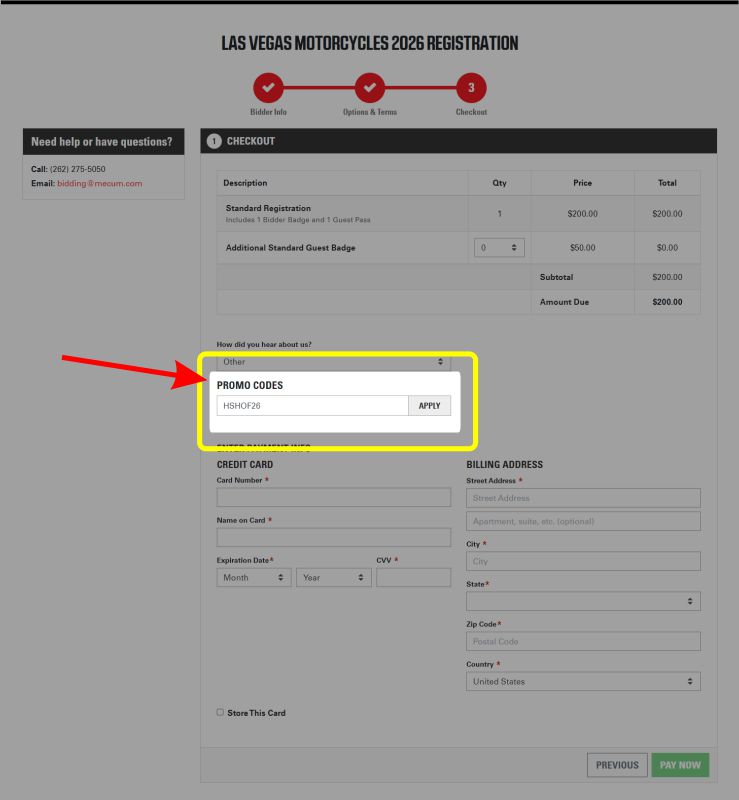Open the bidding@mecum.com email link
Screen dimensions: 739x800
pyautogui.click(x=100, y=183)
